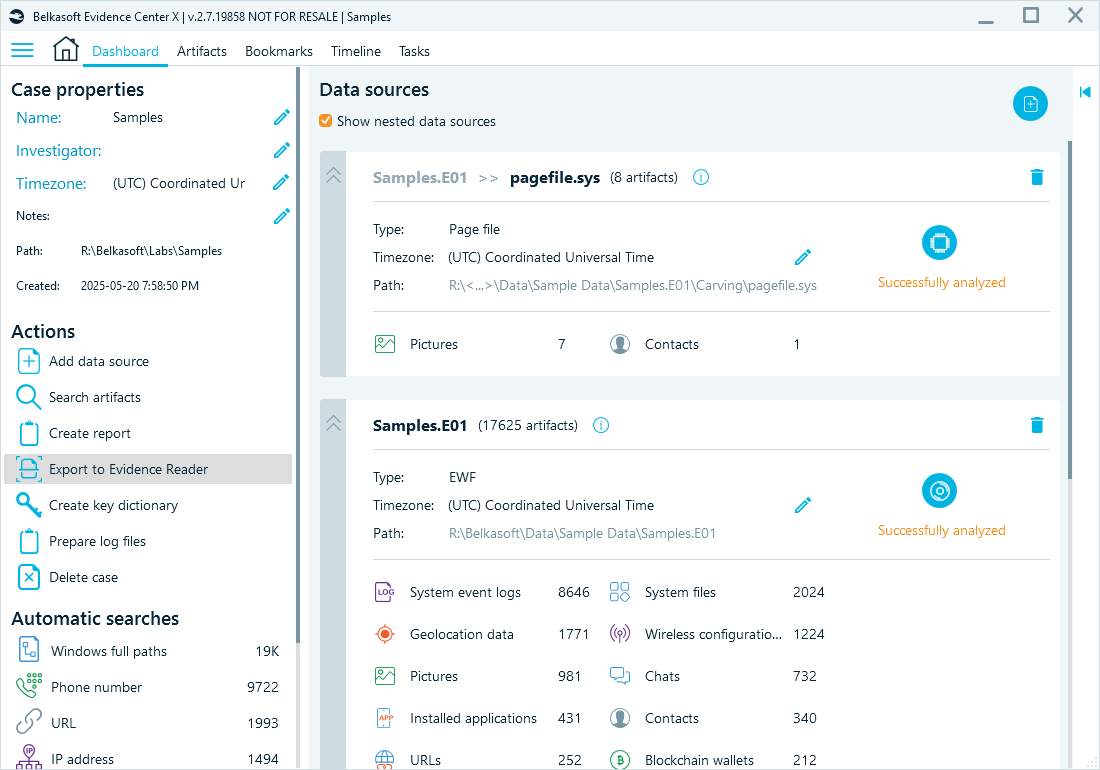Screen dimensions: 1100x770
Task: Open the System files icon
Action: pos(619,592)
